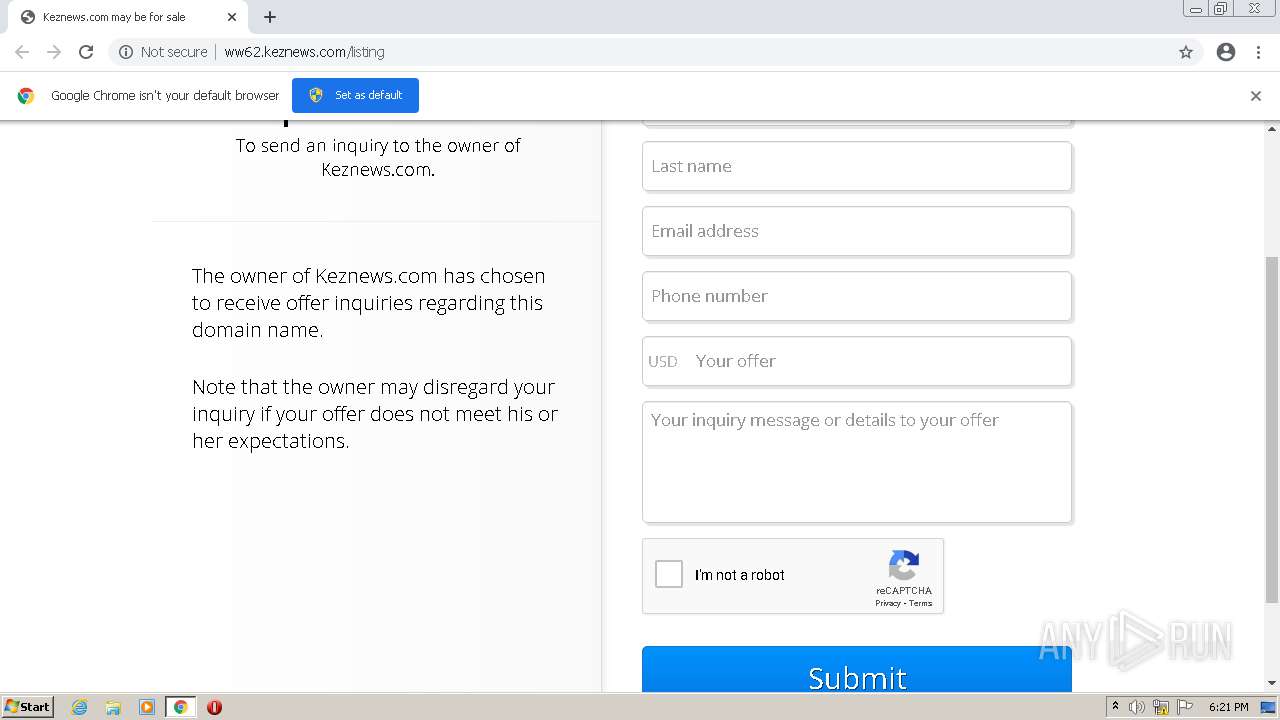Open the Chrome profile avatar icon
The height and width of the screenshot is (720, 1280).
point(1226,52)
